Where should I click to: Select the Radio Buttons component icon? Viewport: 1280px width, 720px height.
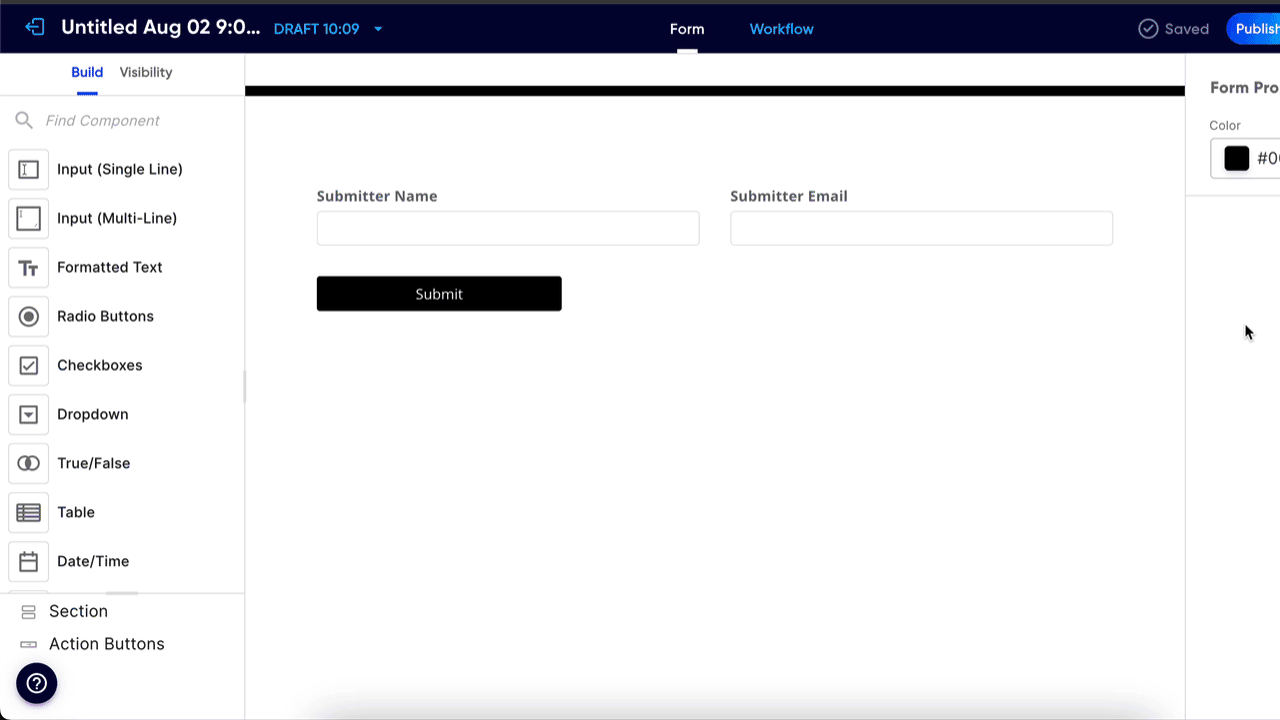click(29, 317)
